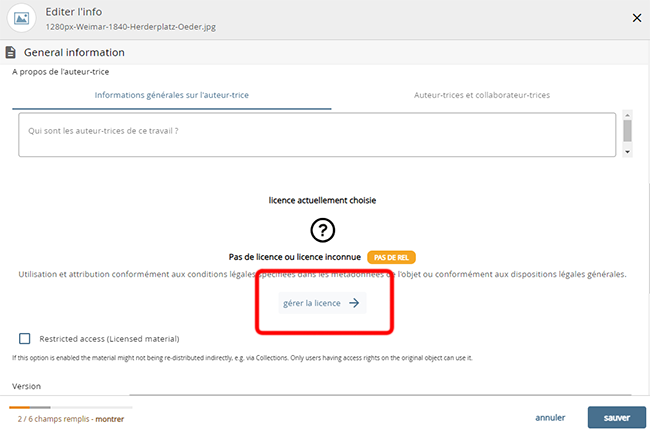Open the Informations générales sur l'auteur-trice tab
The height and width of the screenshot is (434, 650).
tap(171, 95)
